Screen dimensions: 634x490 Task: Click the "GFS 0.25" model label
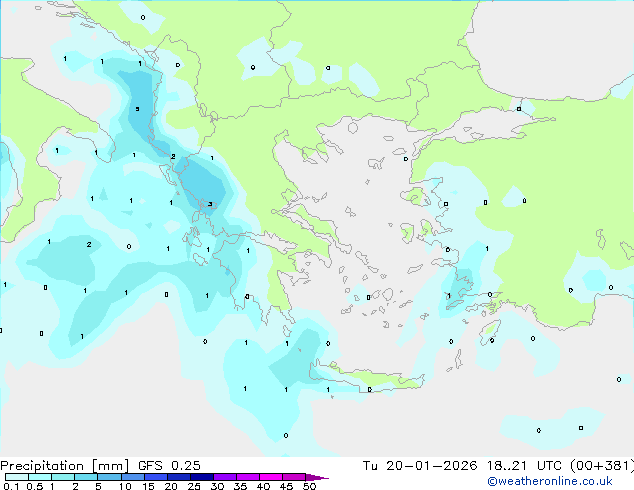(169, 466)
